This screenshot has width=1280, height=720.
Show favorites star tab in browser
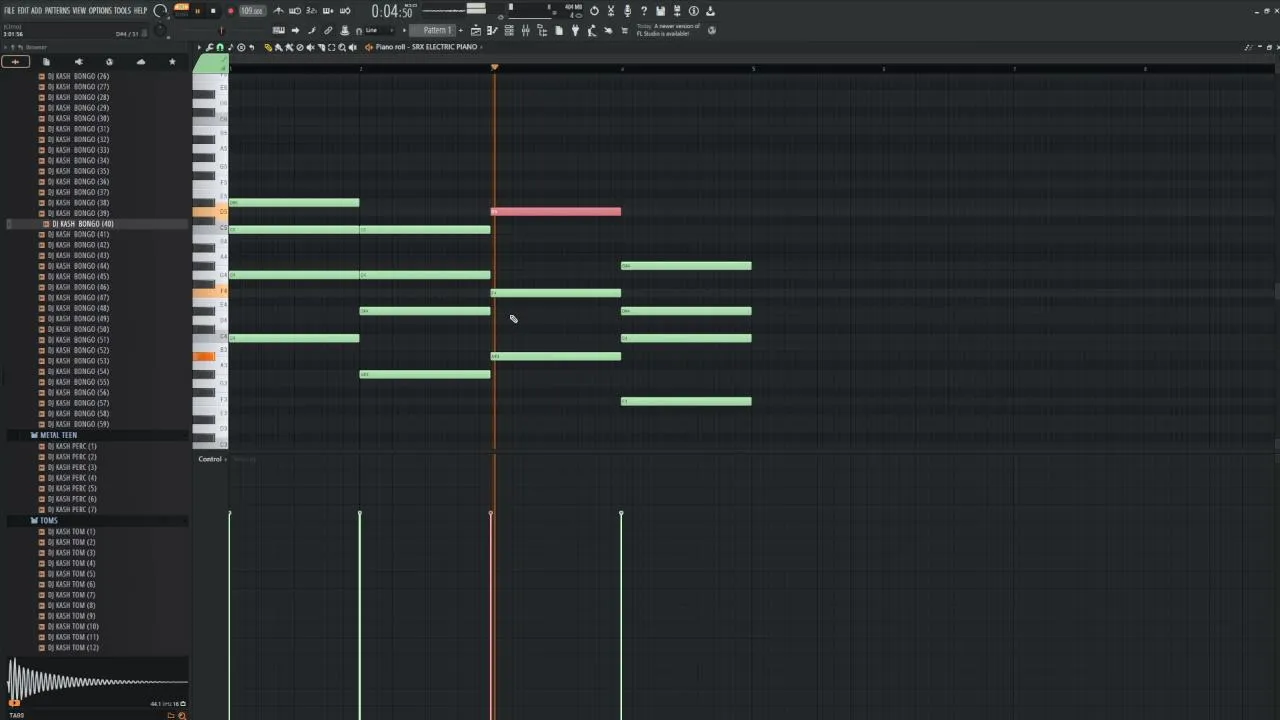pyautogui.click(x=172, y=62)
